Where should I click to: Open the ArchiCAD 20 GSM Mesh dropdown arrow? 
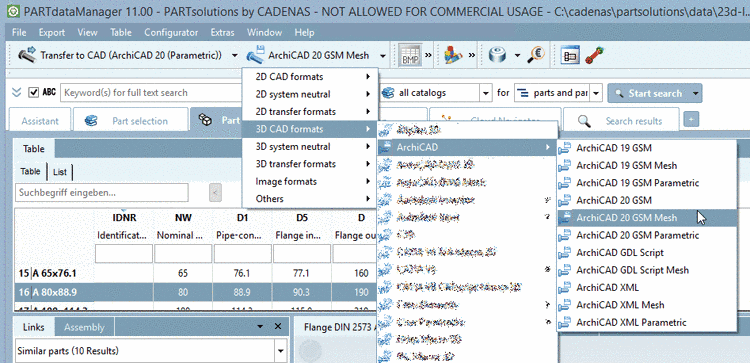pyautogui.click(x=383, y=55)
